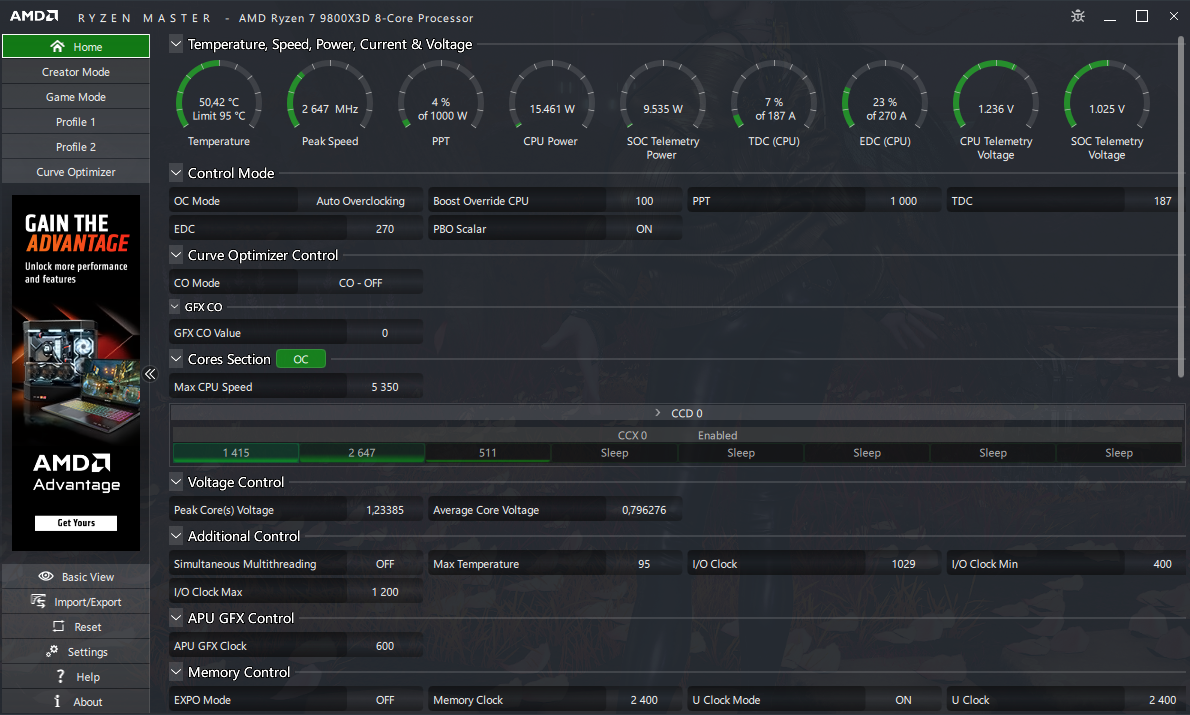1190x715 pixels.
Task: Expand the CCD 0 arrow
Action: tap(657, 413)
